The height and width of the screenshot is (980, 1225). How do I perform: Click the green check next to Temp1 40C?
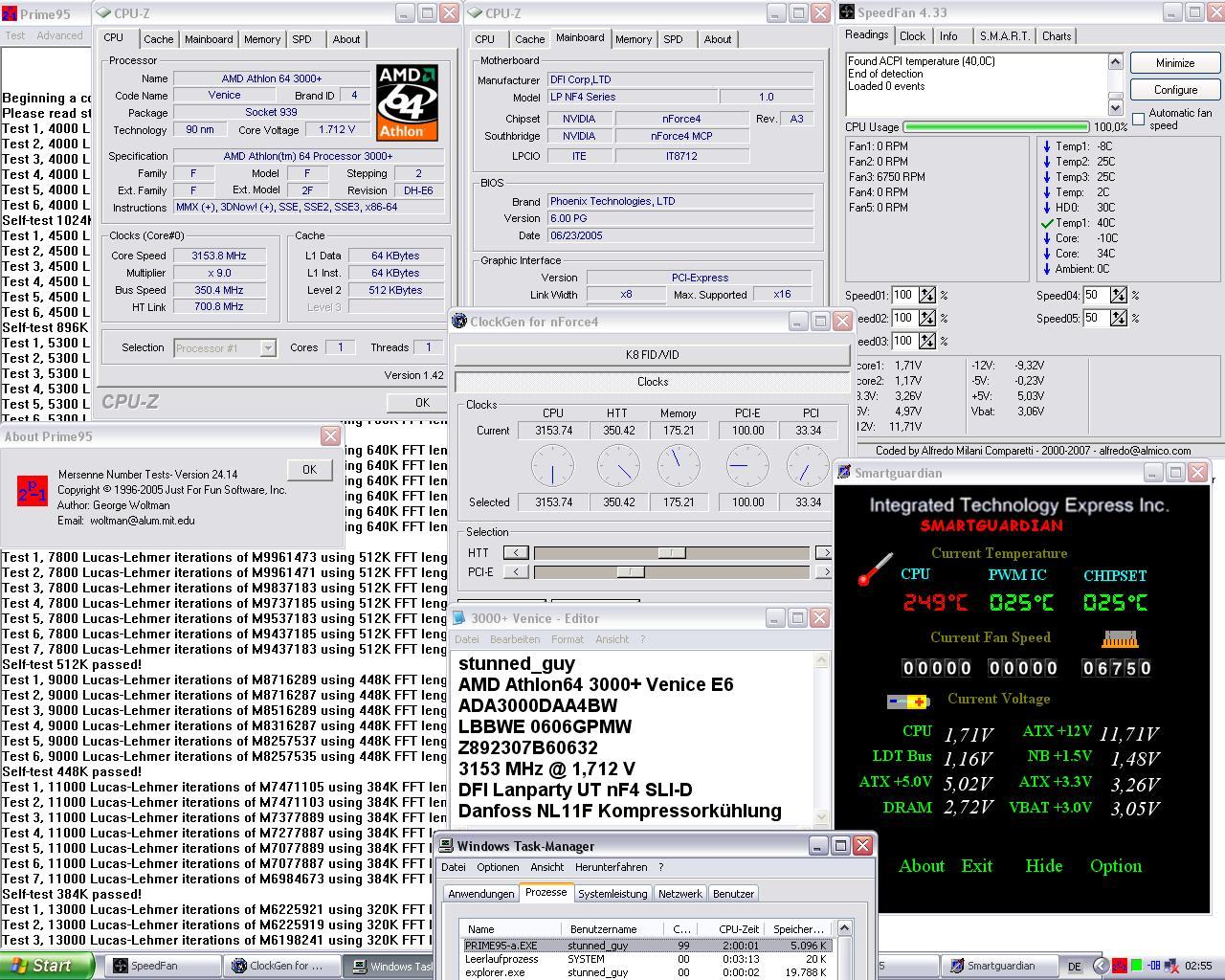pyautogui.click(x=1047, y=223)
